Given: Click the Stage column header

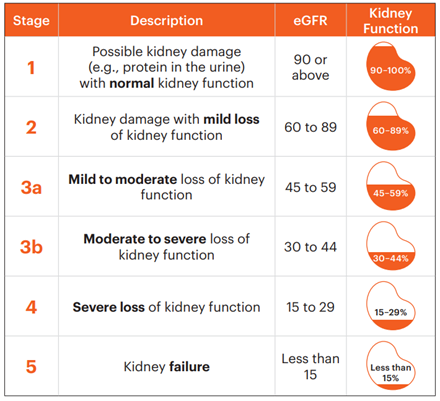Looking at the screenshot, I should point(31,21).
